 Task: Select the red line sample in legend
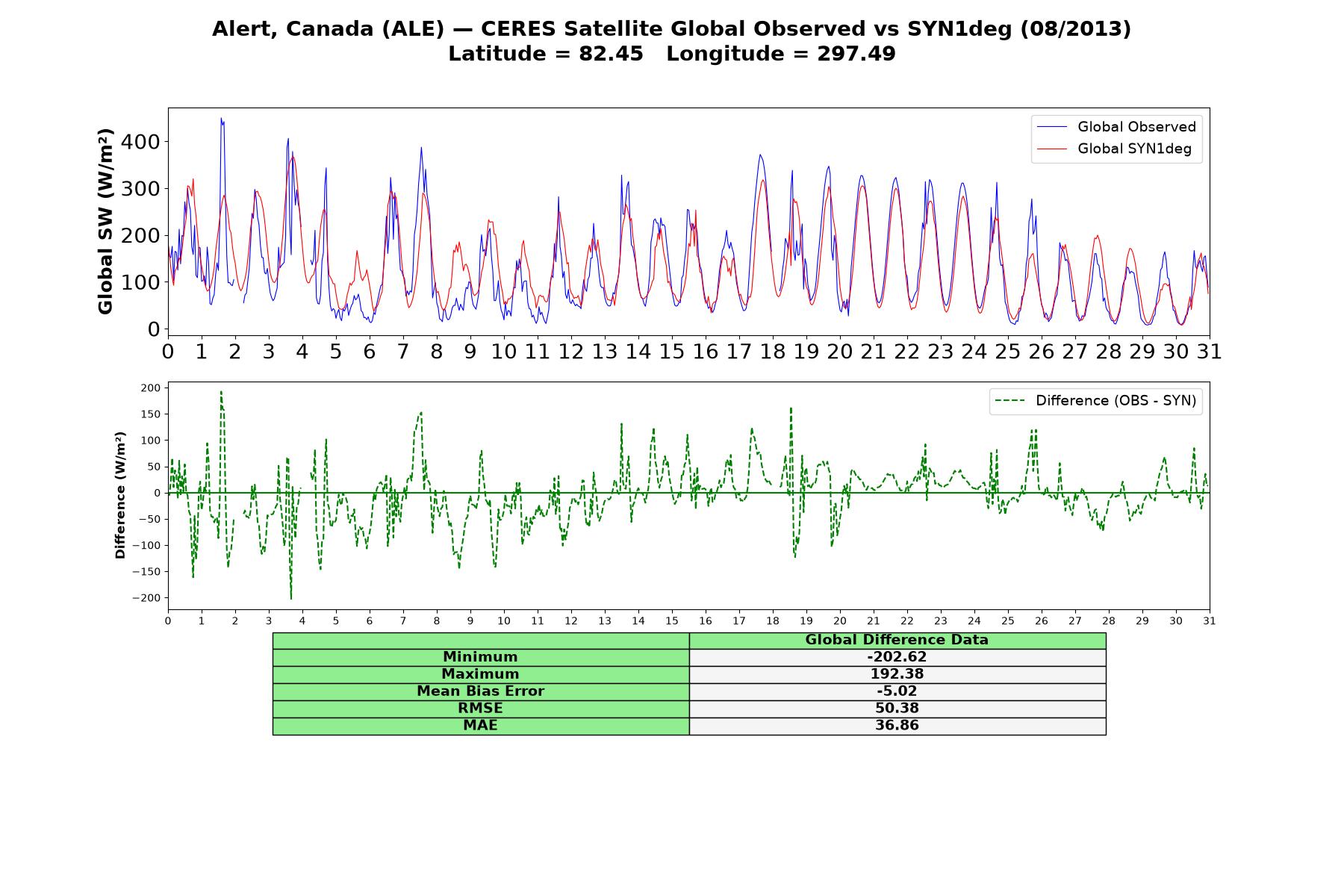tap(1053, 149)
